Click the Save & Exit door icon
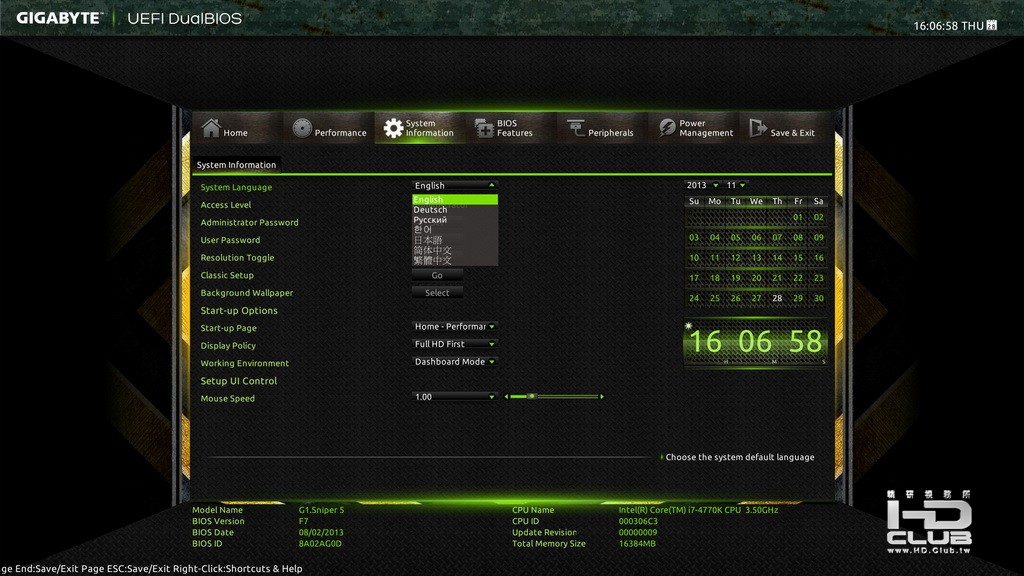This screenshot has height=576, width=1024. pyautogui.click(x=758, y=128)
